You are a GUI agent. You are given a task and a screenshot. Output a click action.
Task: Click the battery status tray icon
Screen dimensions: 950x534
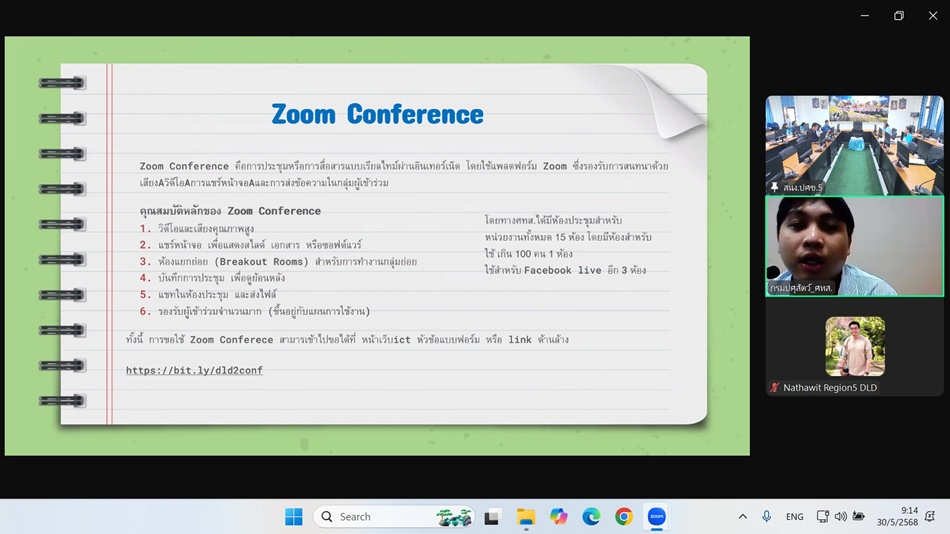[859, 516]
